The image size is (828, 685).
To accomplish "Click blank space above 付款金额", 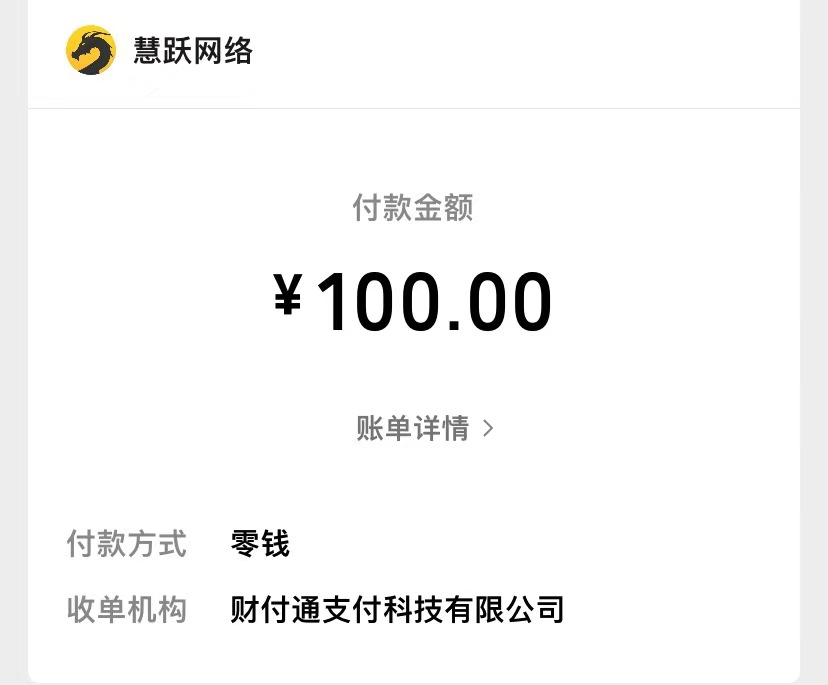I will pyautogui.click(x=414, y=151).
